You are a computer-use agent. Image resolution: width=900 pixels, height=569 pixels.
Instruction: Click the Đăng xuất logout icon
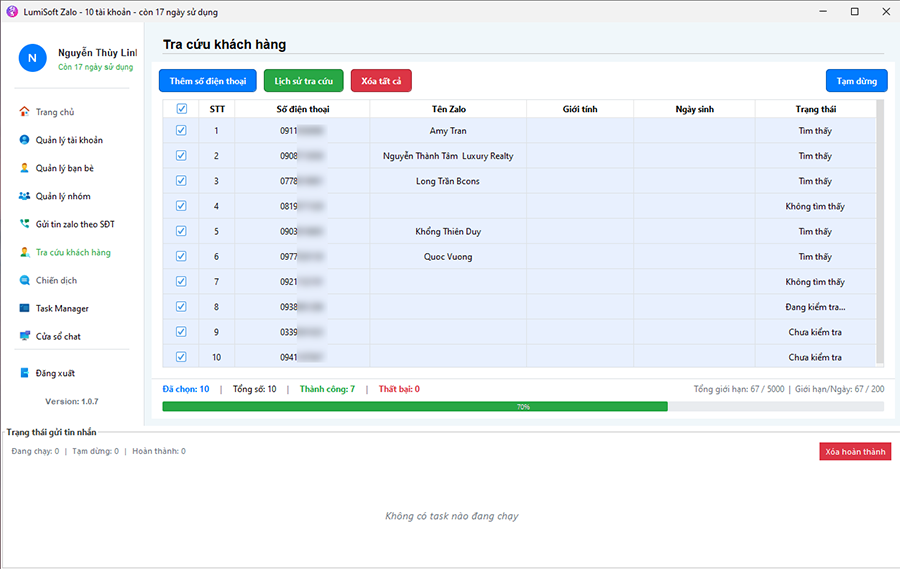click(24, 373)
